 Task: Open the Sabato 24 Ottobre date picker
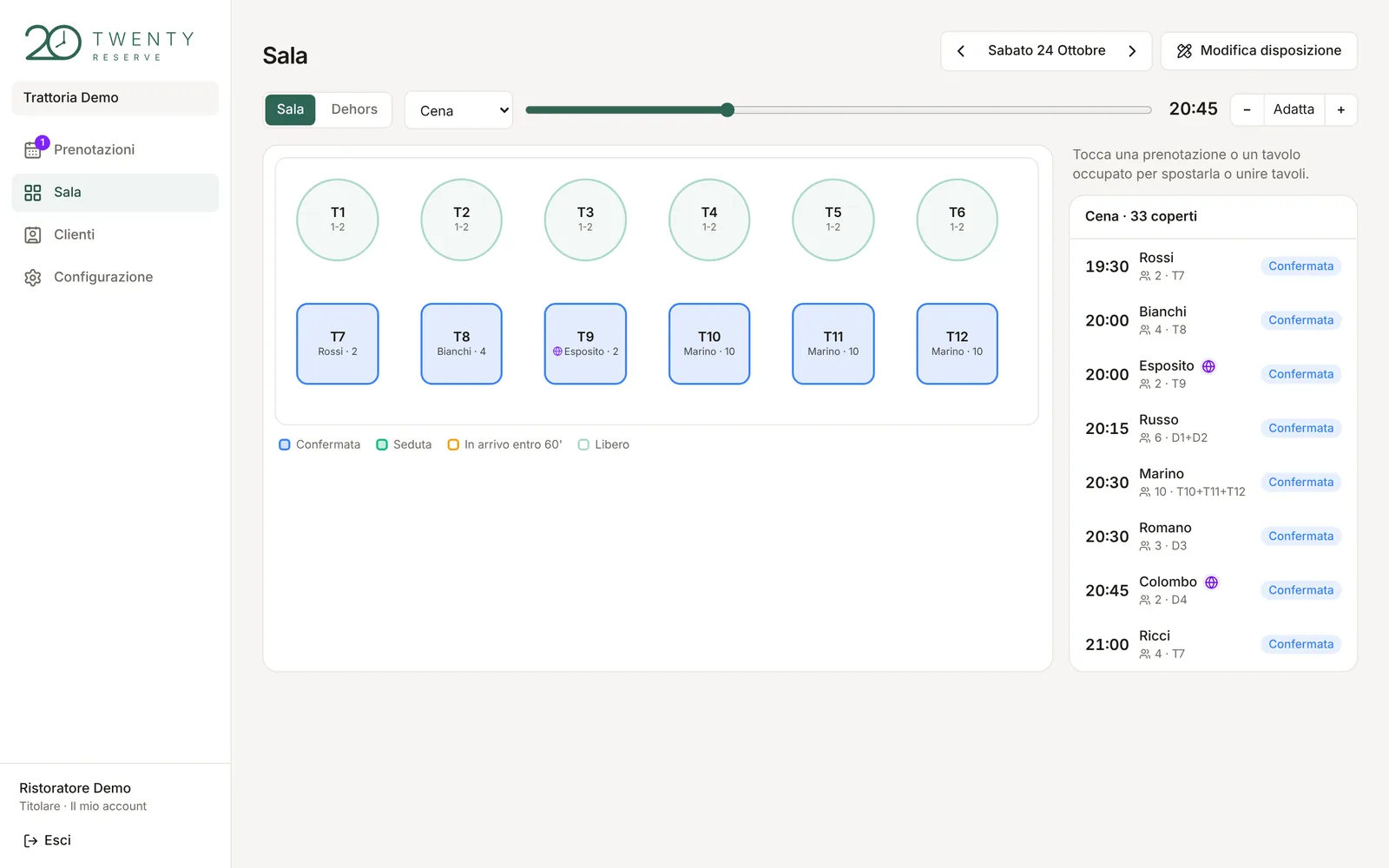(x=1046, y=51)
